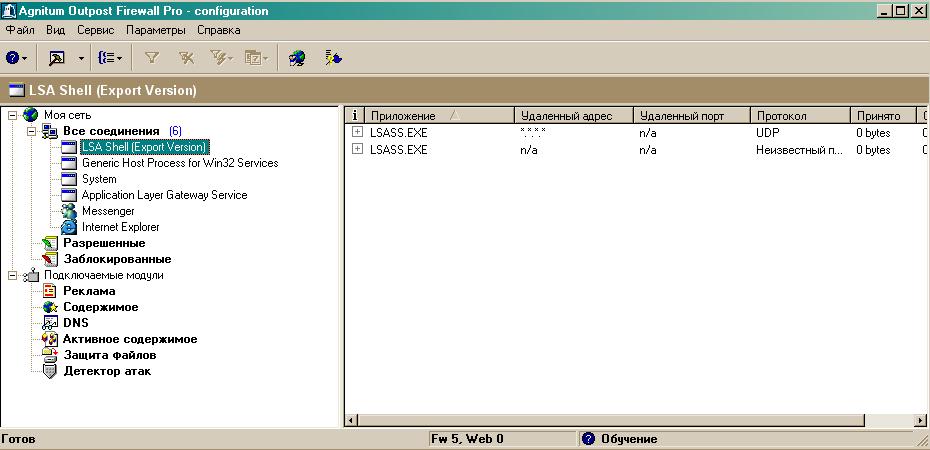Click the Активное содержимое plugin icon

coord(50,339)
